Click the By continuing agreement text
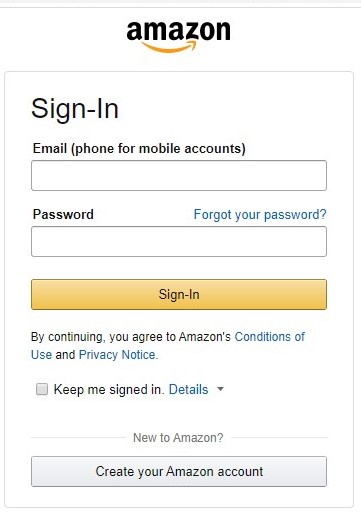 (131, 337)
